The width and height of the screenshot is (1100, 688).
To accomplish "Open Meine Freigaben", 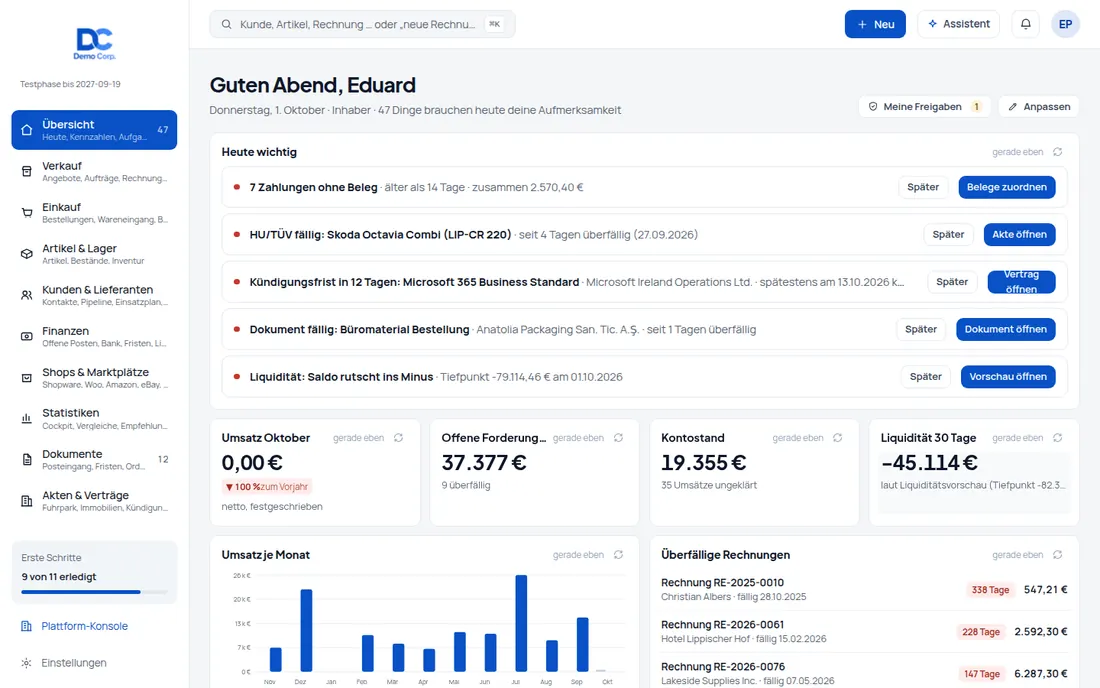I will (x=925, y=107).
